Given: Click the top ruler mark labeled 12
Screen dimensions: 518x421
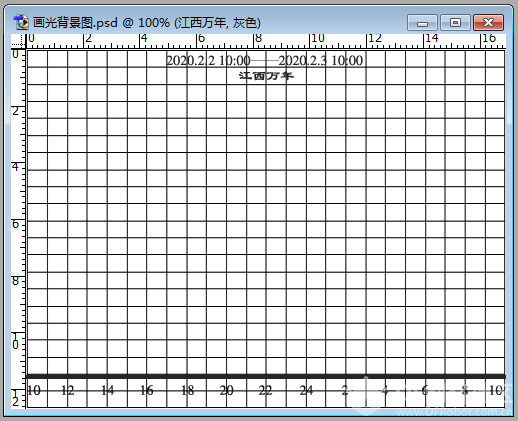Looking at the screenshot, I should (375, 38).
